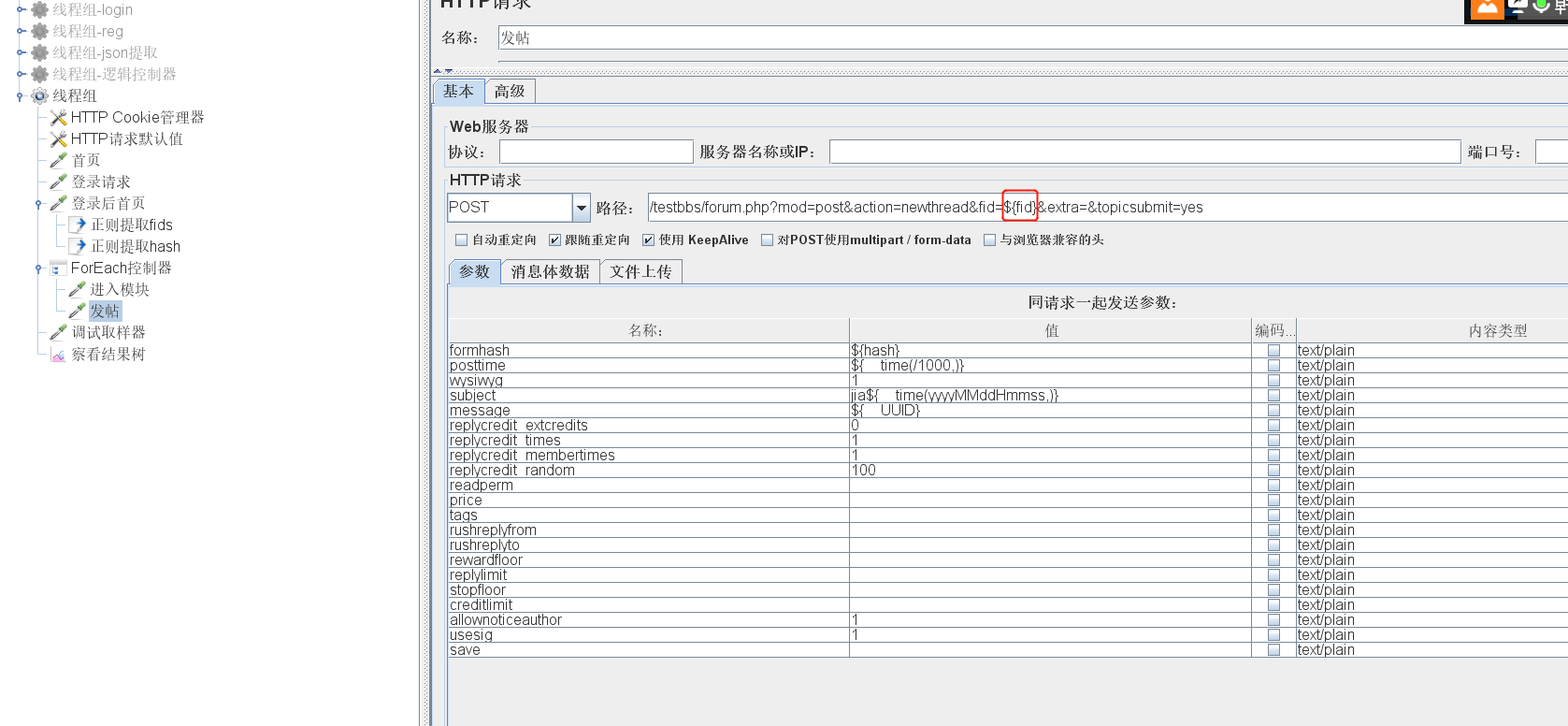Expand the 线程组-json提取 tree node
The height and width of the screenshot is (726, 1568).
pyautogui.click(x=20, y=52)
